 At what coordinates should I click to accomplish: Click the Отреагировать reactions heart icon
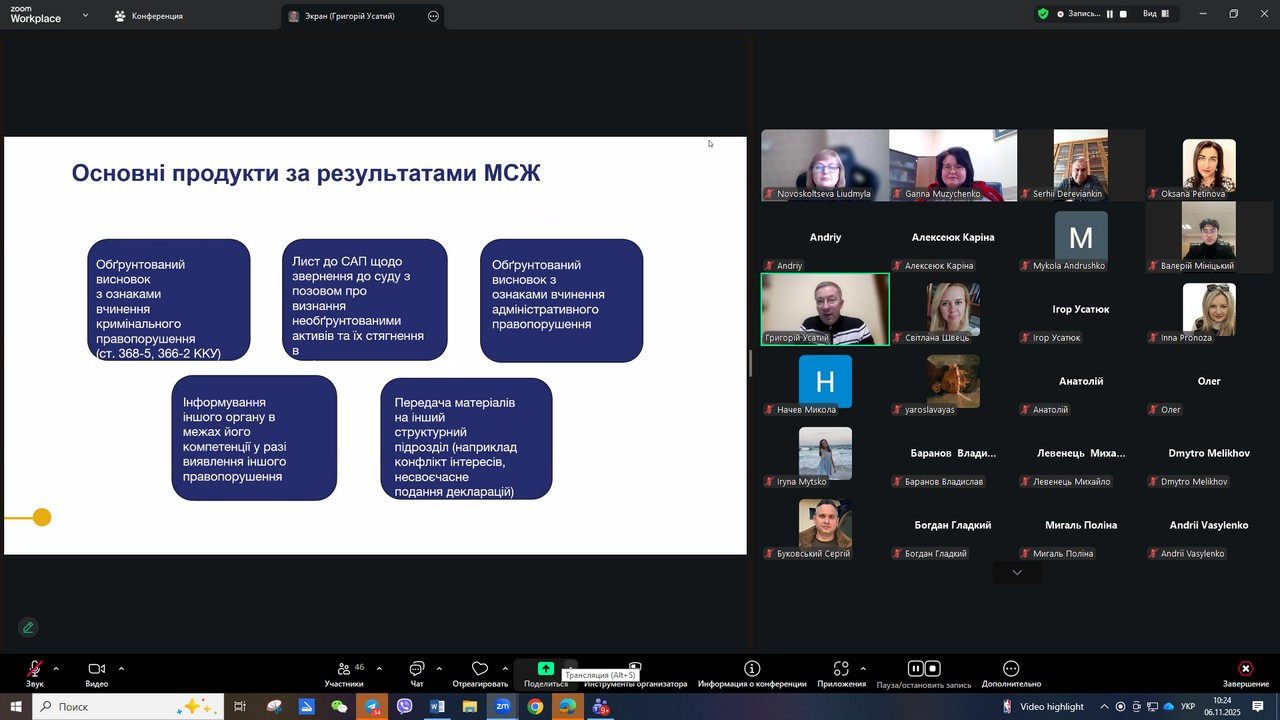480,669
